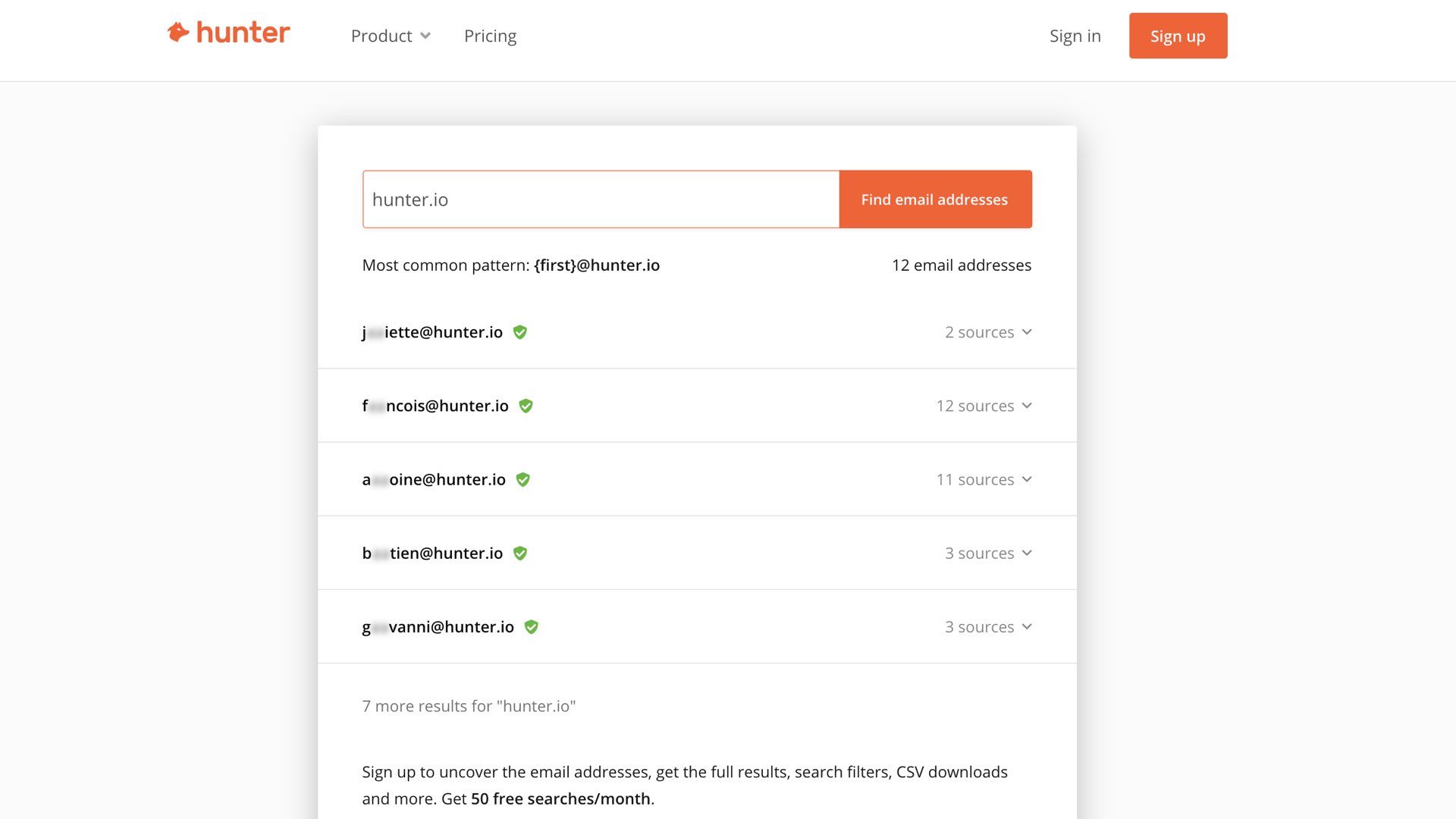The image size is (1456, 819).
Task: Click the Sign up button
Action: pyautogui.click(x=1178, y=36)
